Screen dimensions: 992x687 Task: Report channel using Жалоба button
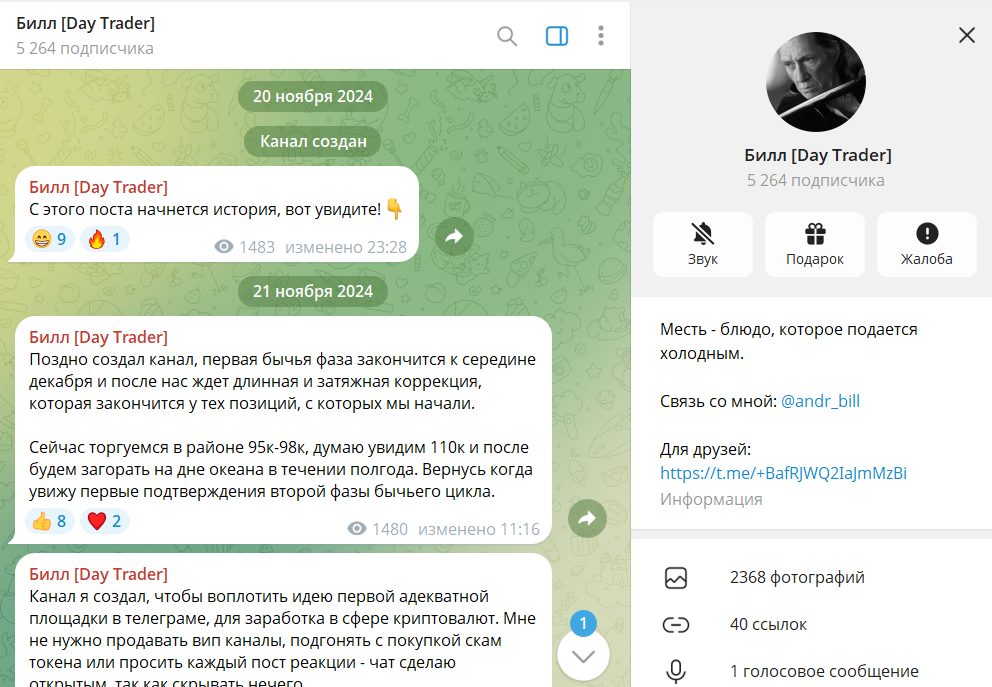pos(927,244)
